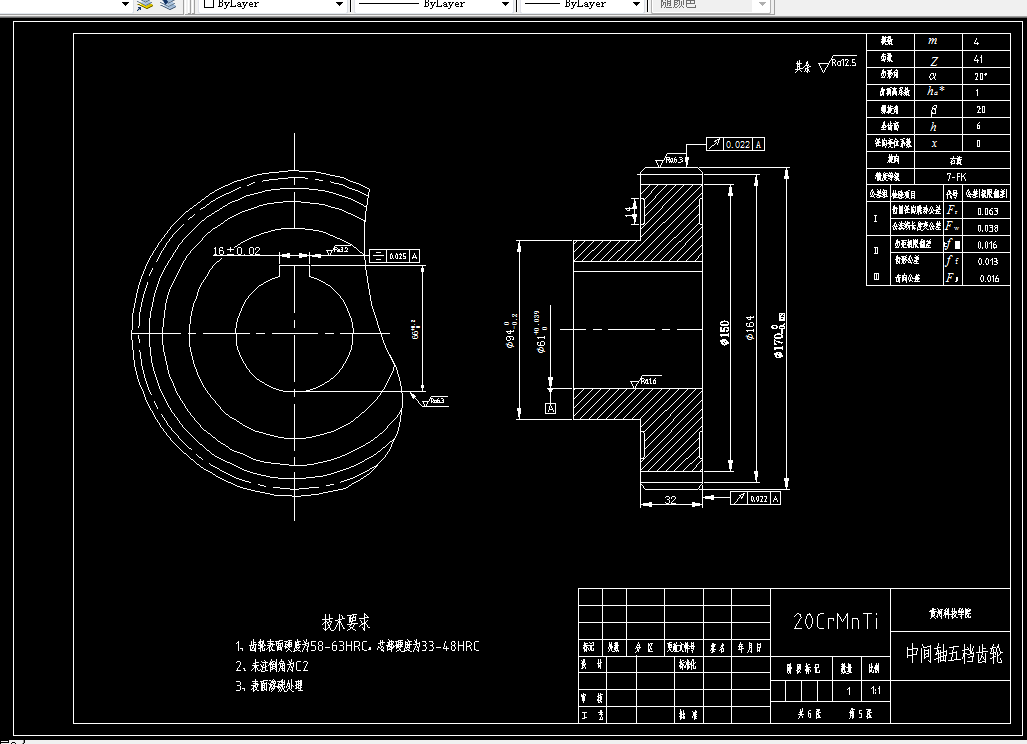This screenshot has width=1027, height=744.
Task: Select scale value 1:1 in title block
Action: click(875, 690)
